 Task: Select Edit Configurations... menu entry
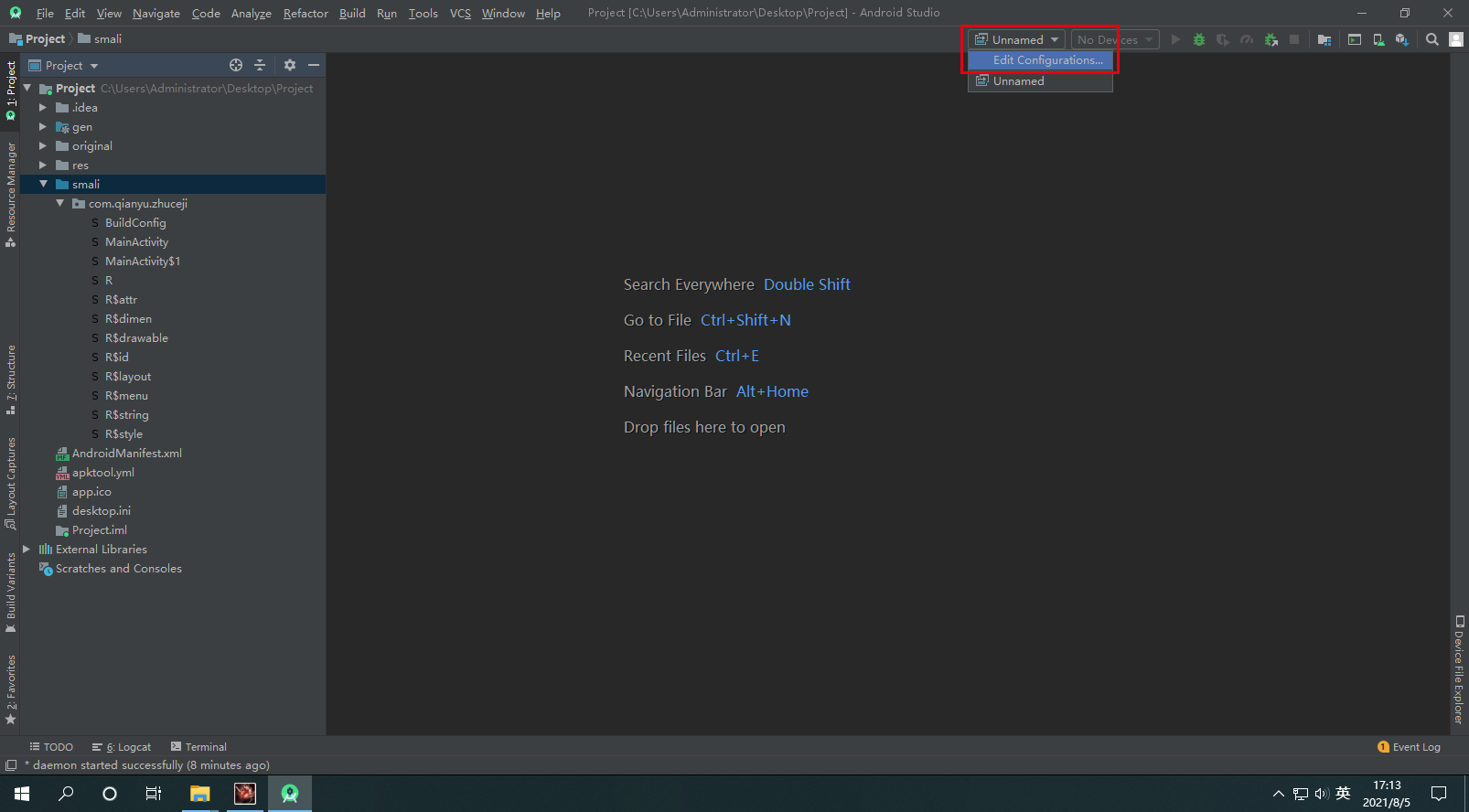(1040, 60)
